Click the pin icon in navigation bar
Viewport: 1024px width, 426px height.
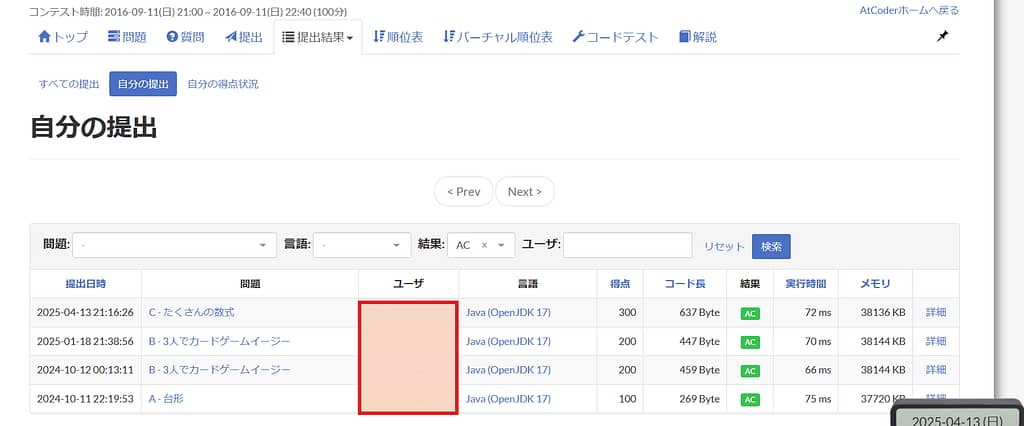(942, 37)
